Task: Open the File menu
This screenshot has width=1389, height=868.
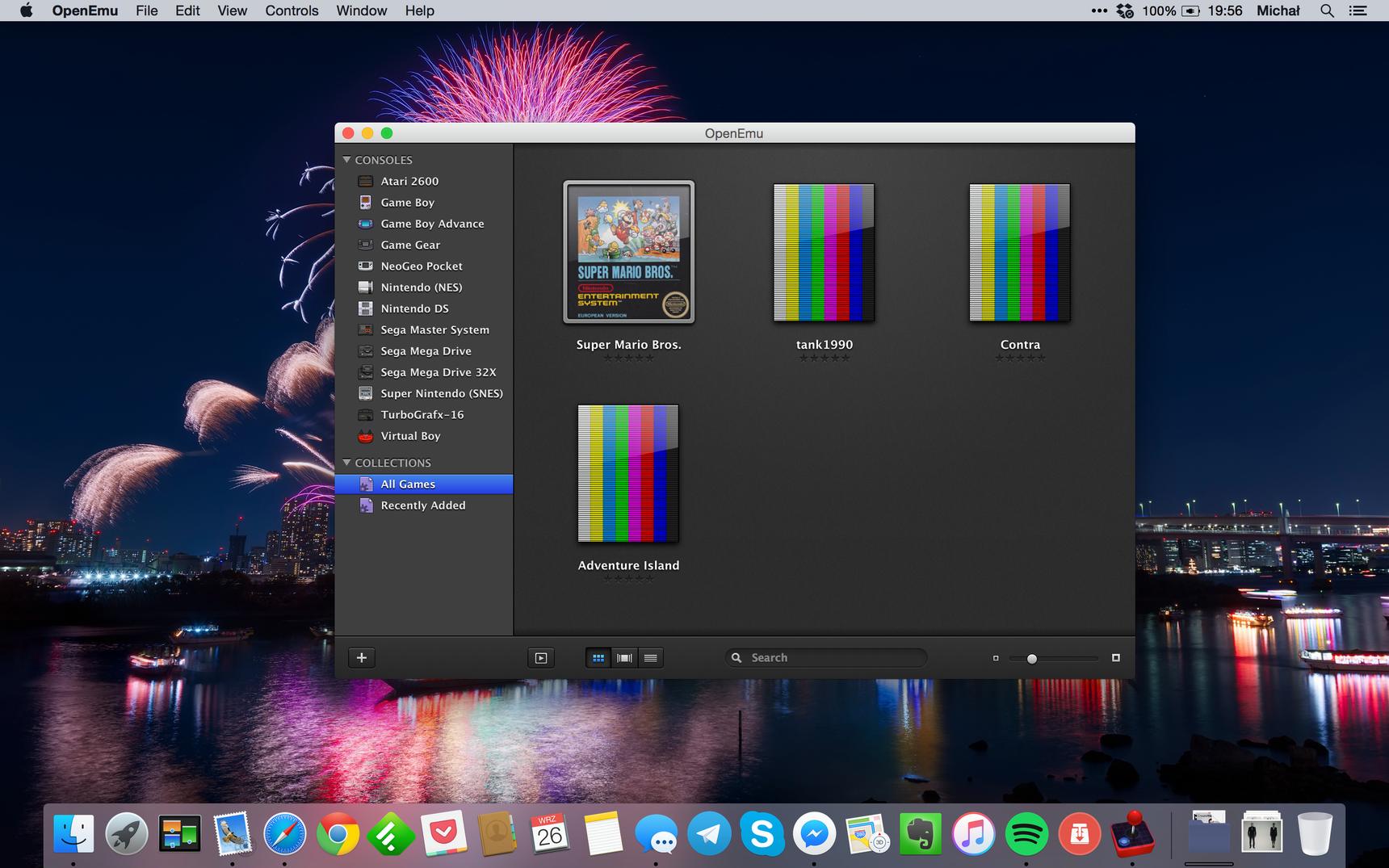Action: [147, 10]
